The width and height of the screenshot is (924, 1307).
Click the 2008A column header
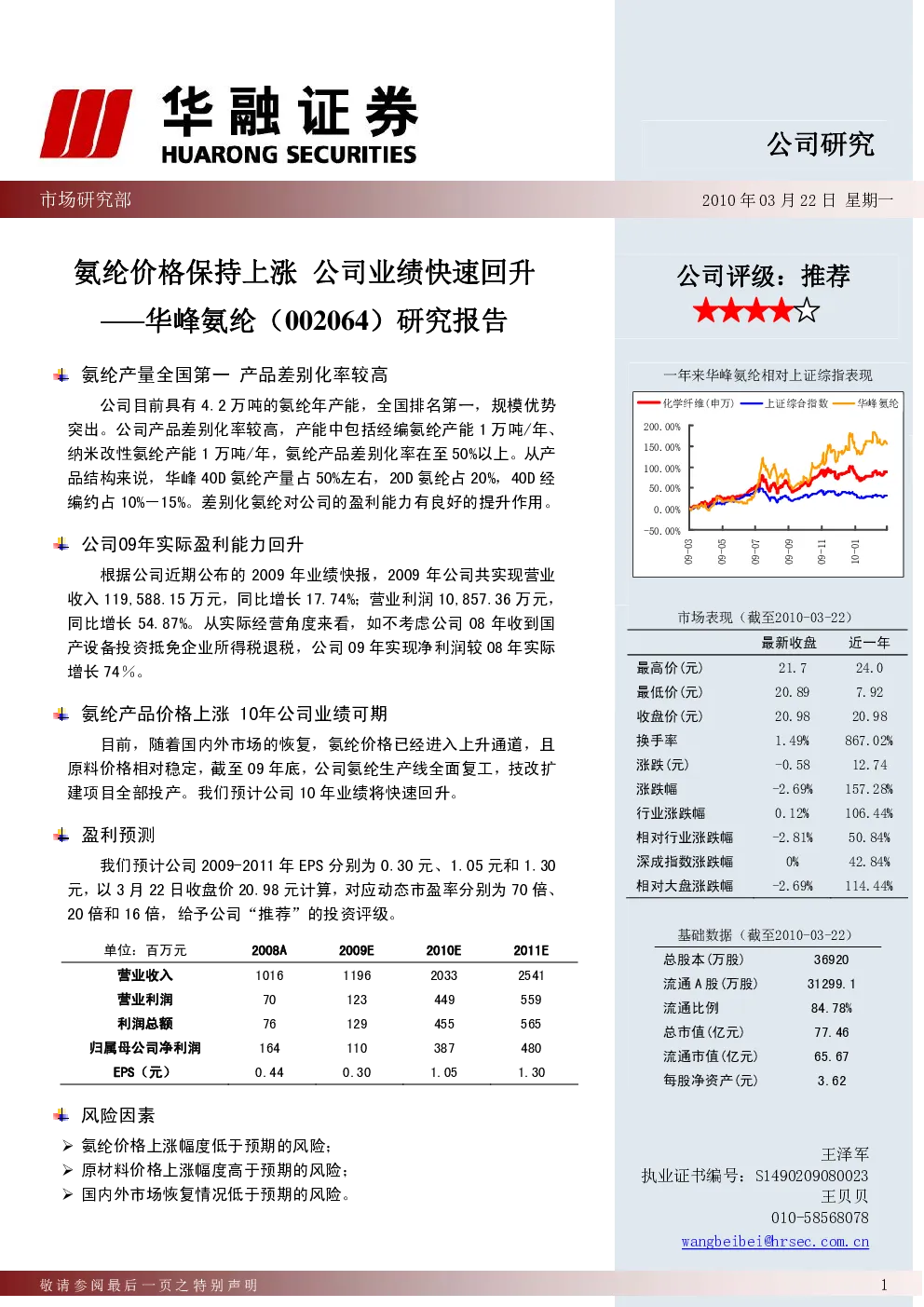(x=269, y=950)
